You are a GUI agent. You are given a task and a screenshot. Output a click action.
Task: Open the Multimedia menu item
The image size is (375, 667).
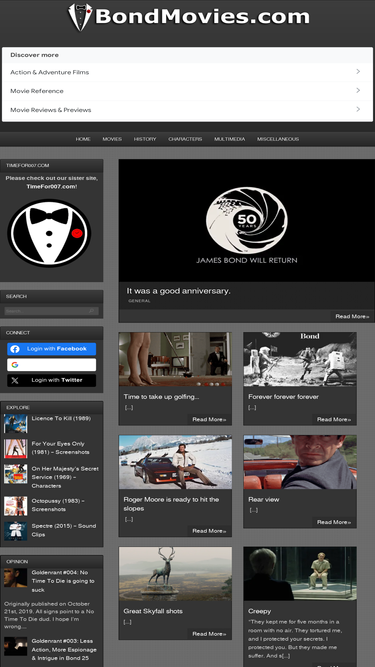230,139
